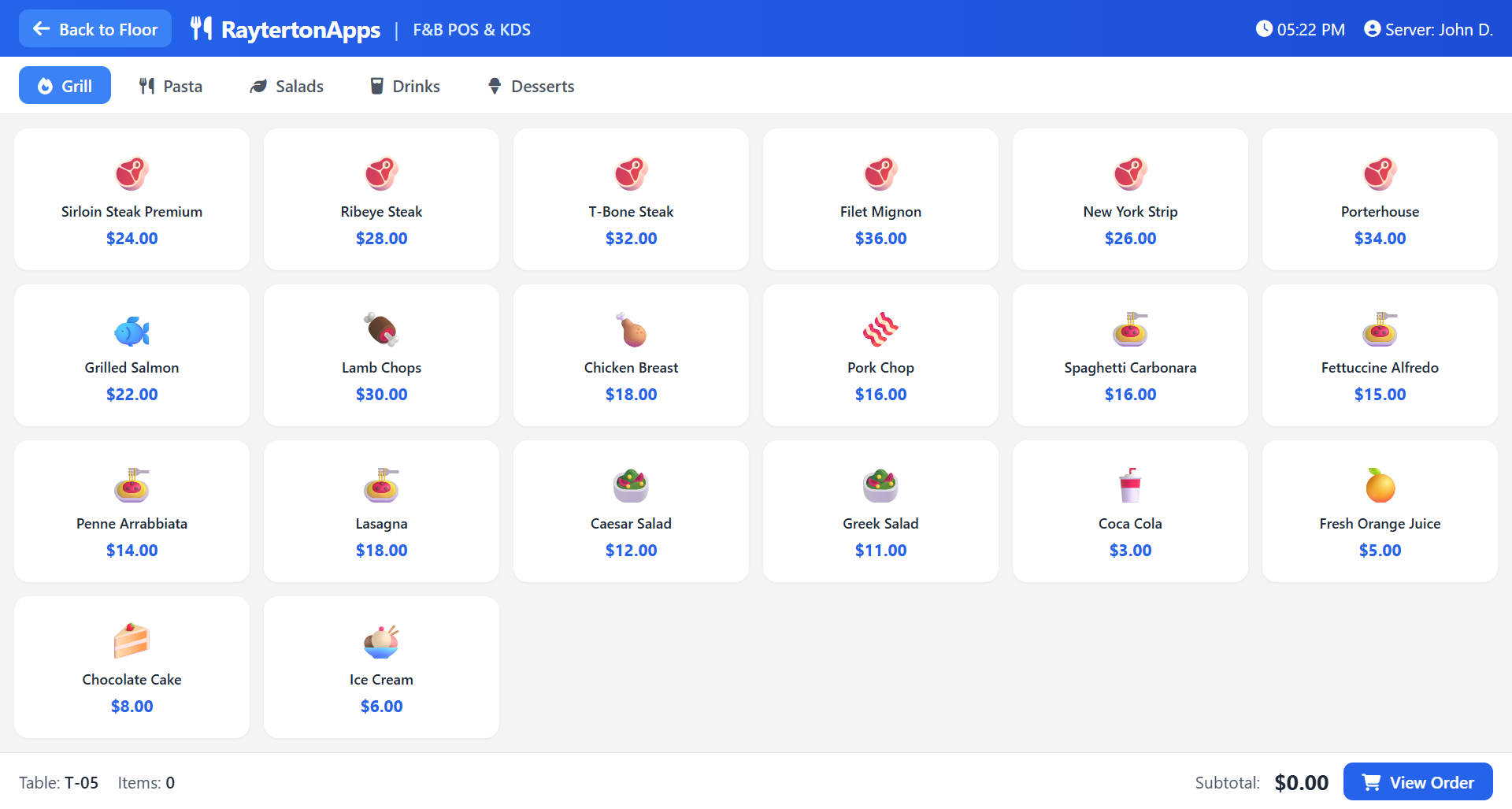Select the Caesar Salad menu card
This screenshot has width=1512, height=809.
point(631,510)
